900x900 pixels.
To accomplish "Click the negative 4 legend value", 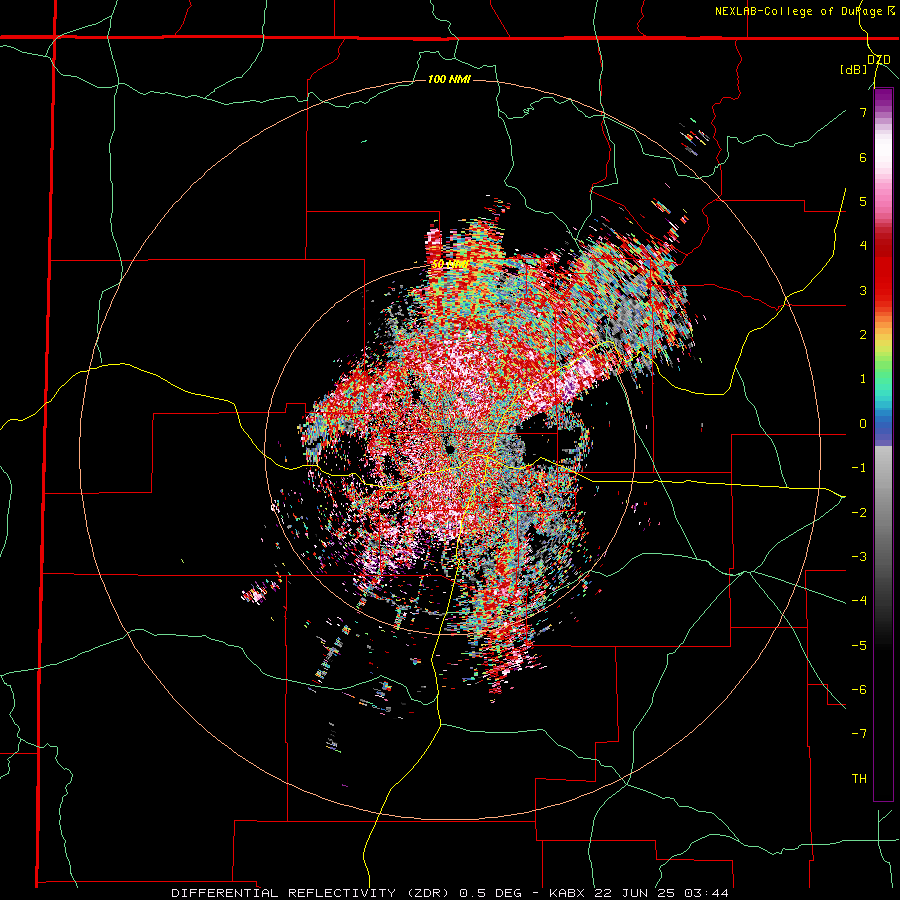I will (859, 600).
